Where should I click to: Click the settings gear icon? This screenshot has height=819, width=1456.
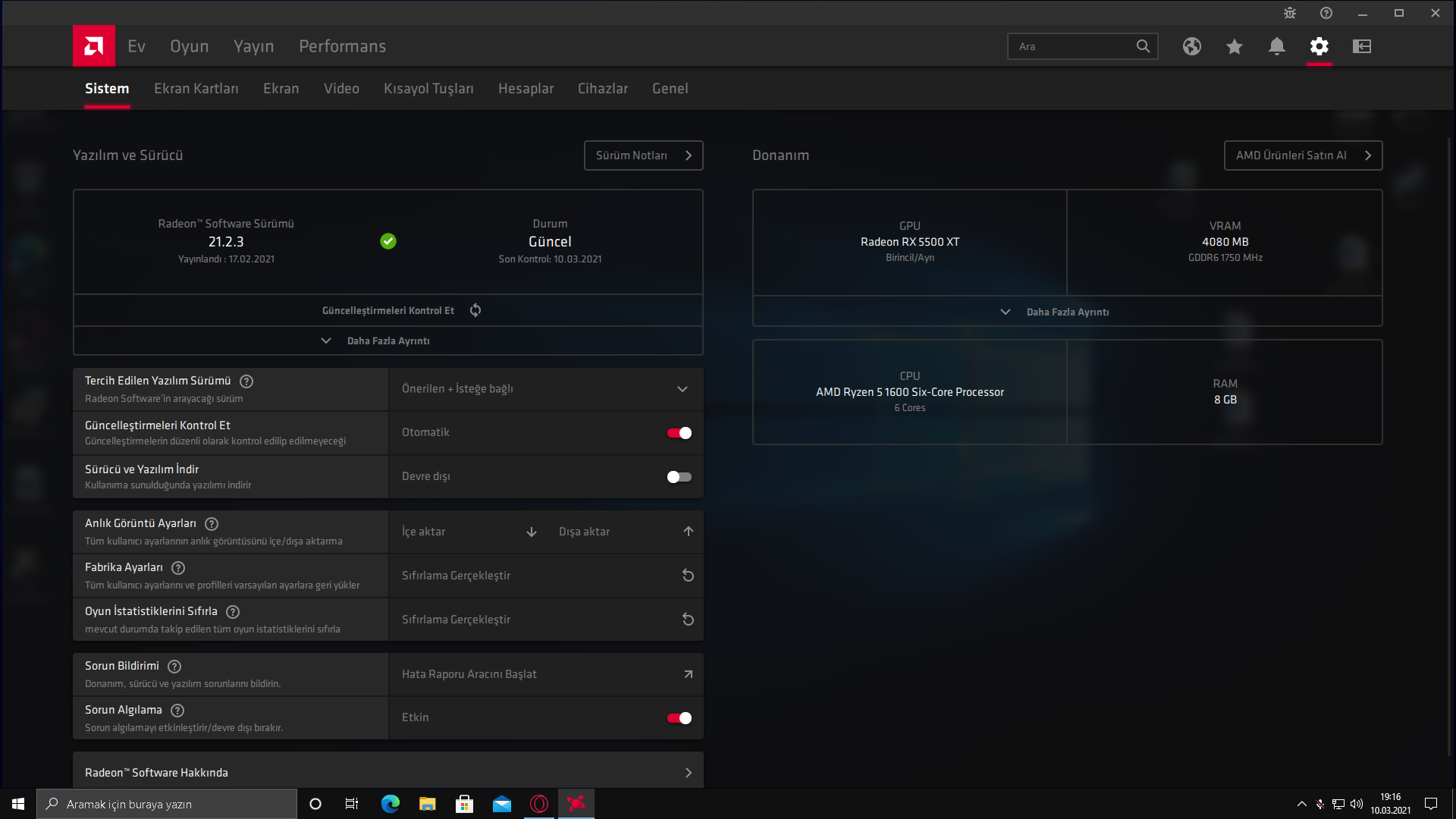[1319, 47]
